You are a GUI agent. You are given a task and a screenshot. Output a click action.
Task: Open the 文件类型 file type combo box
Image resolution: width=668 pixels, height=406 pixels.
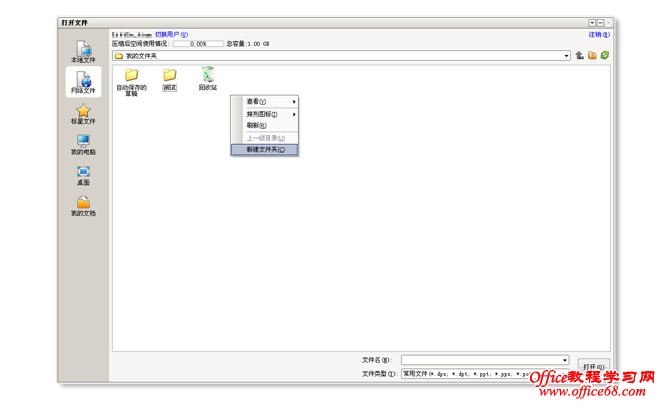click(485, 374)
